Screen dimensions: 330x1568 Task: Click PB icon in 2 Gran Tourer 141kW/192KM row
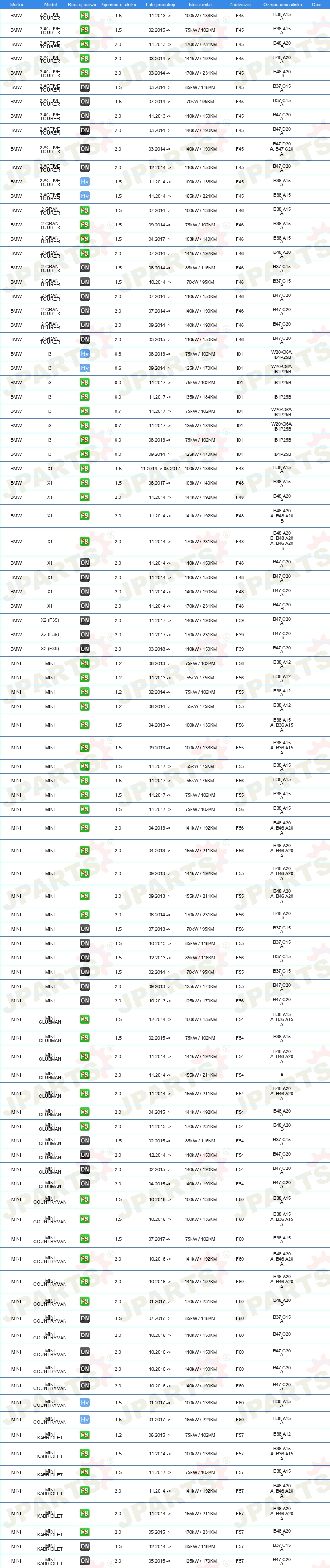85,253
